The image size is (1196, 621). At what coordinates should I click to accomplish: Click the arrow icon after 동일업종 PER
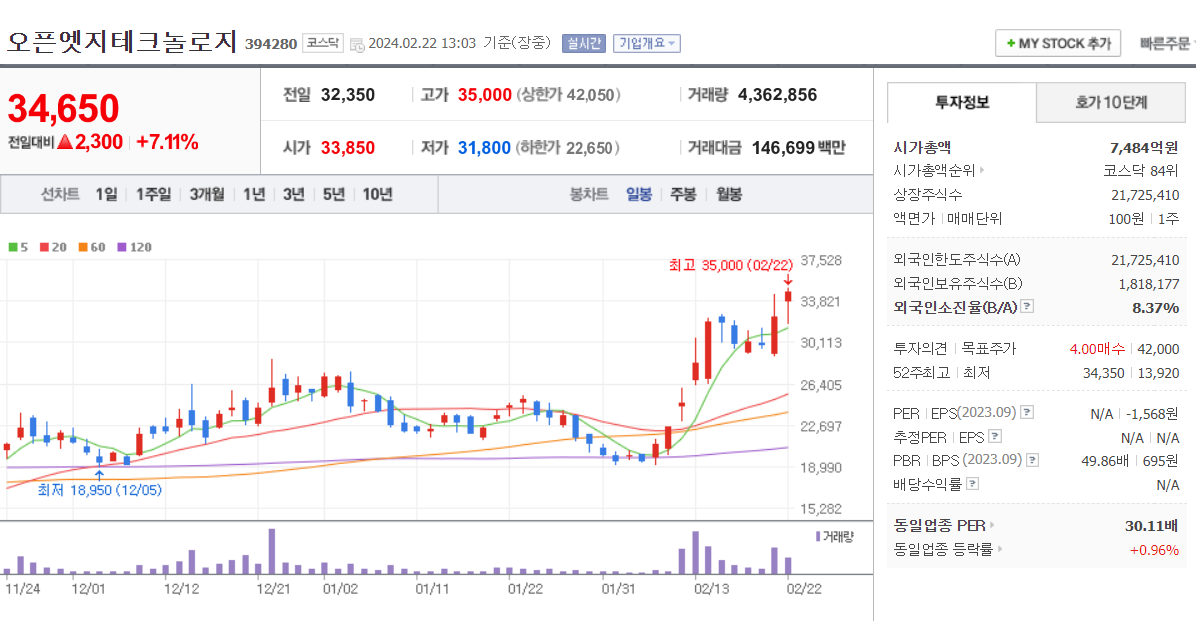[x=992, y=526]
